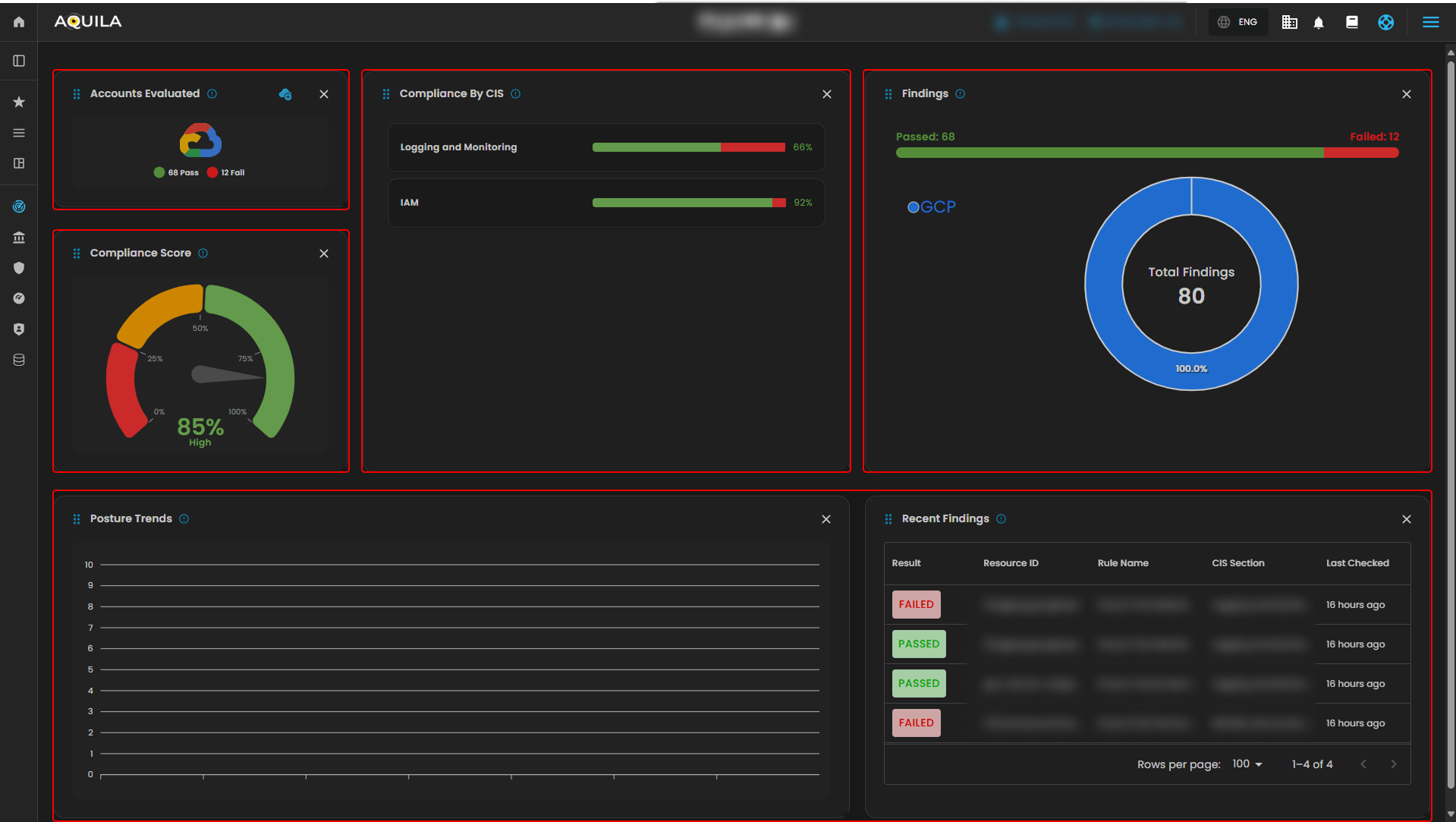This screenshot has width=1456, height=822.
Task: Click the IAM compliance progress bar
Action: tap(688, 203)
